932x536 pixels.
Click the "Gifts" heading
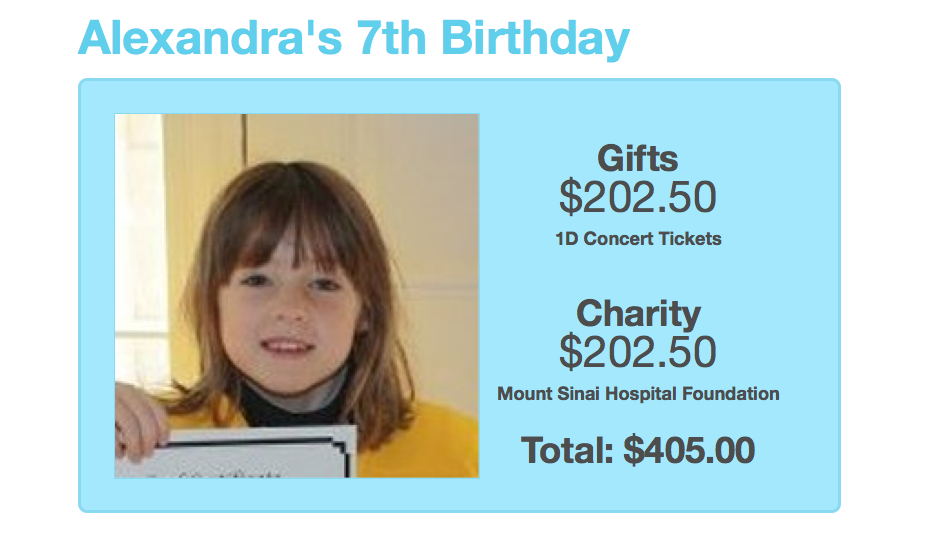pyautogui.click(x=637, y=159)
